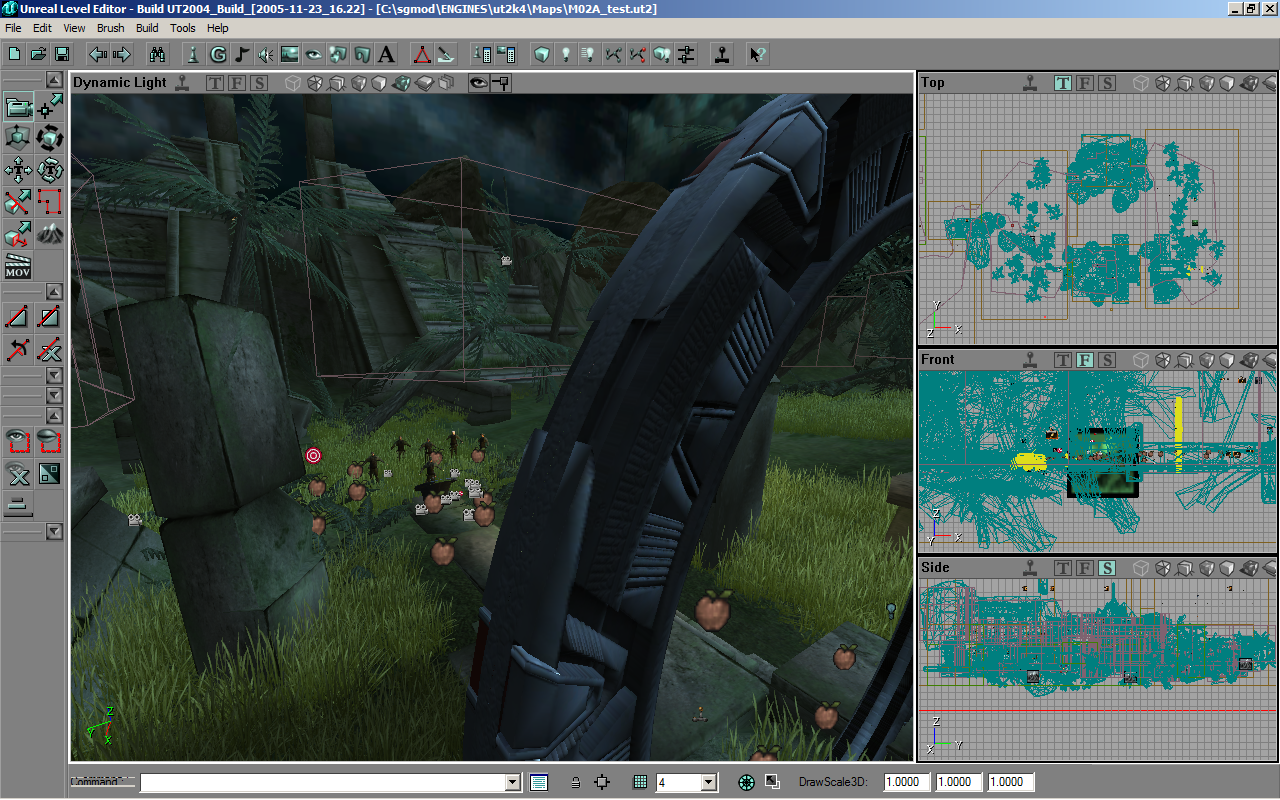Toggle realtime preview in Dynamic Light viewport
The image size is (1280, 800).
(182, 83)
